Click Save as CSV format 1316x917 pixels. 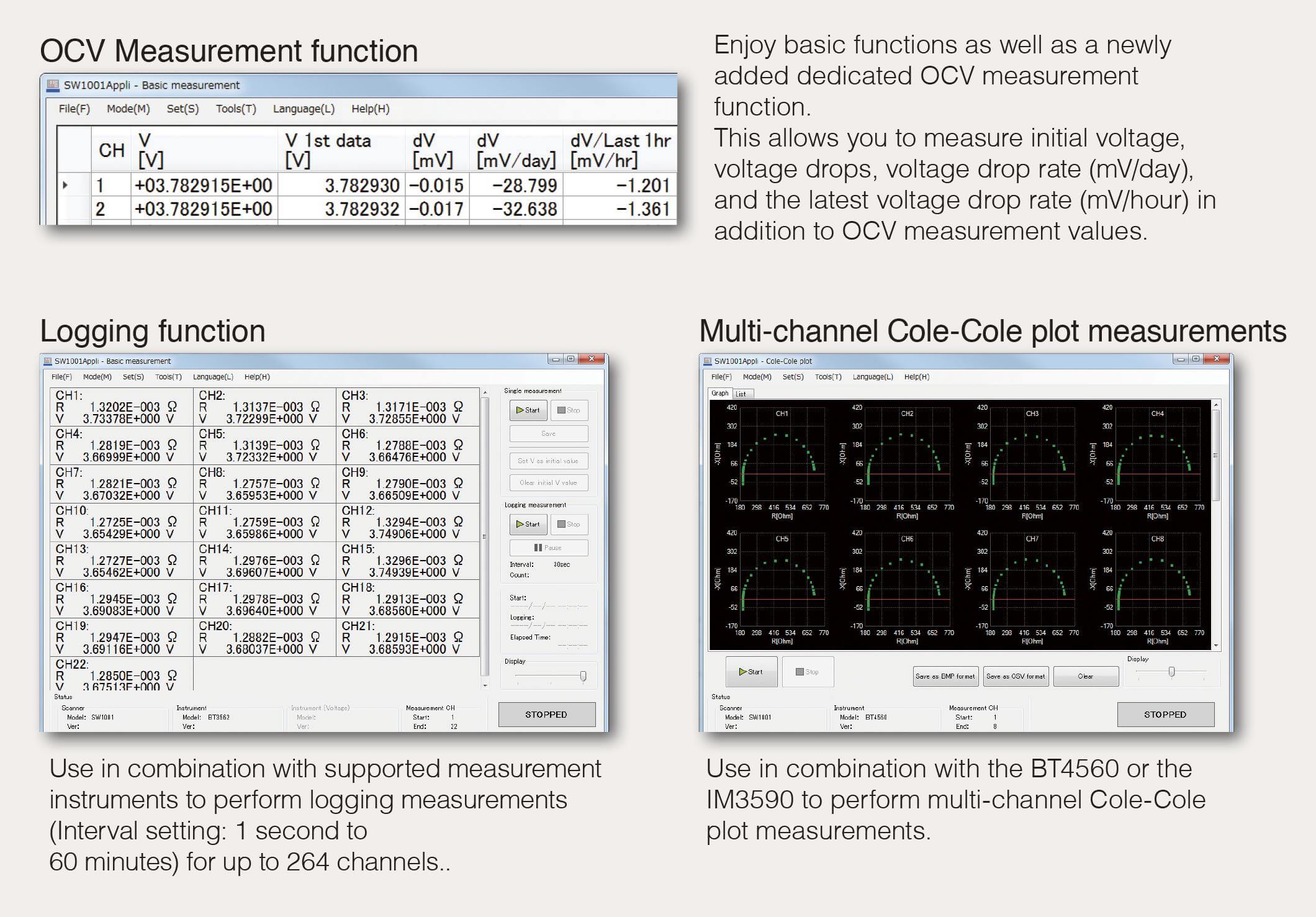[1016, 676]
